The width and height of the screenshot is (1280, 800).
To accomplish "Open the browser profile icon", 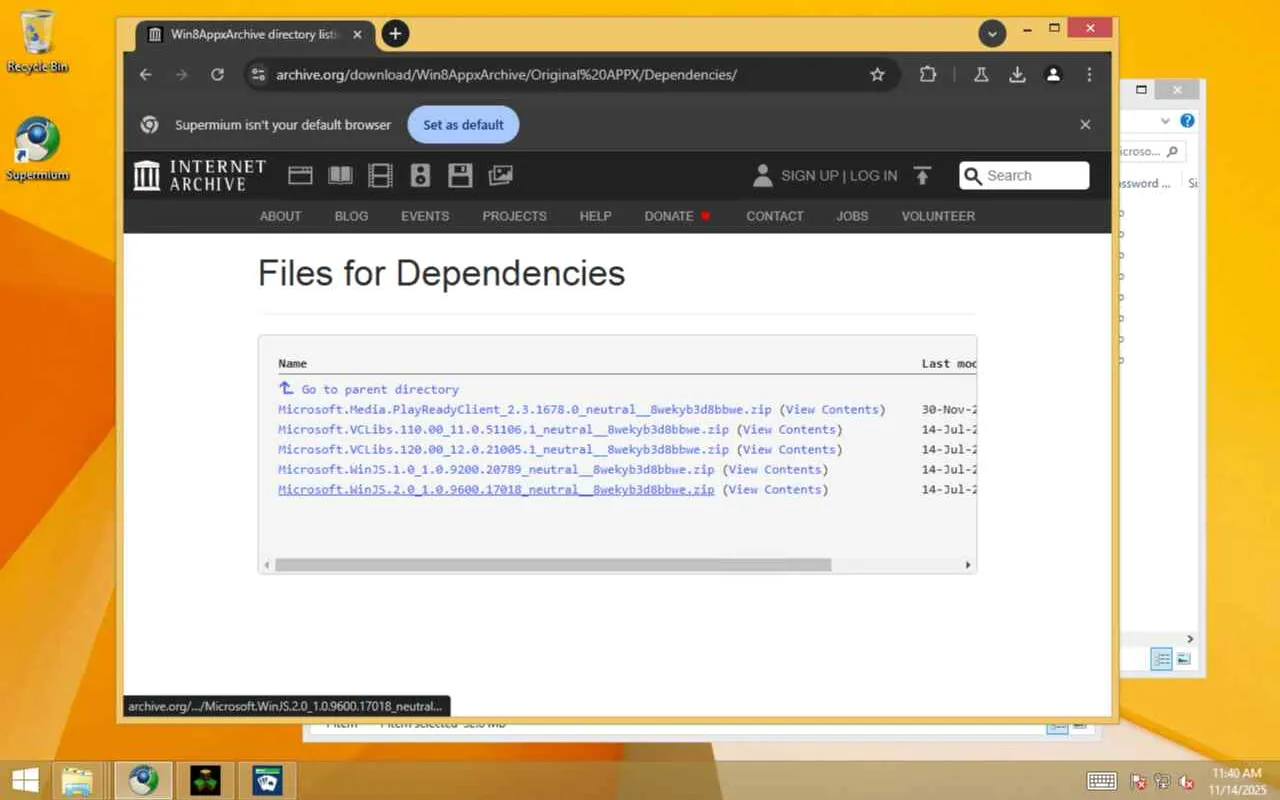I will pos(1053,74).
